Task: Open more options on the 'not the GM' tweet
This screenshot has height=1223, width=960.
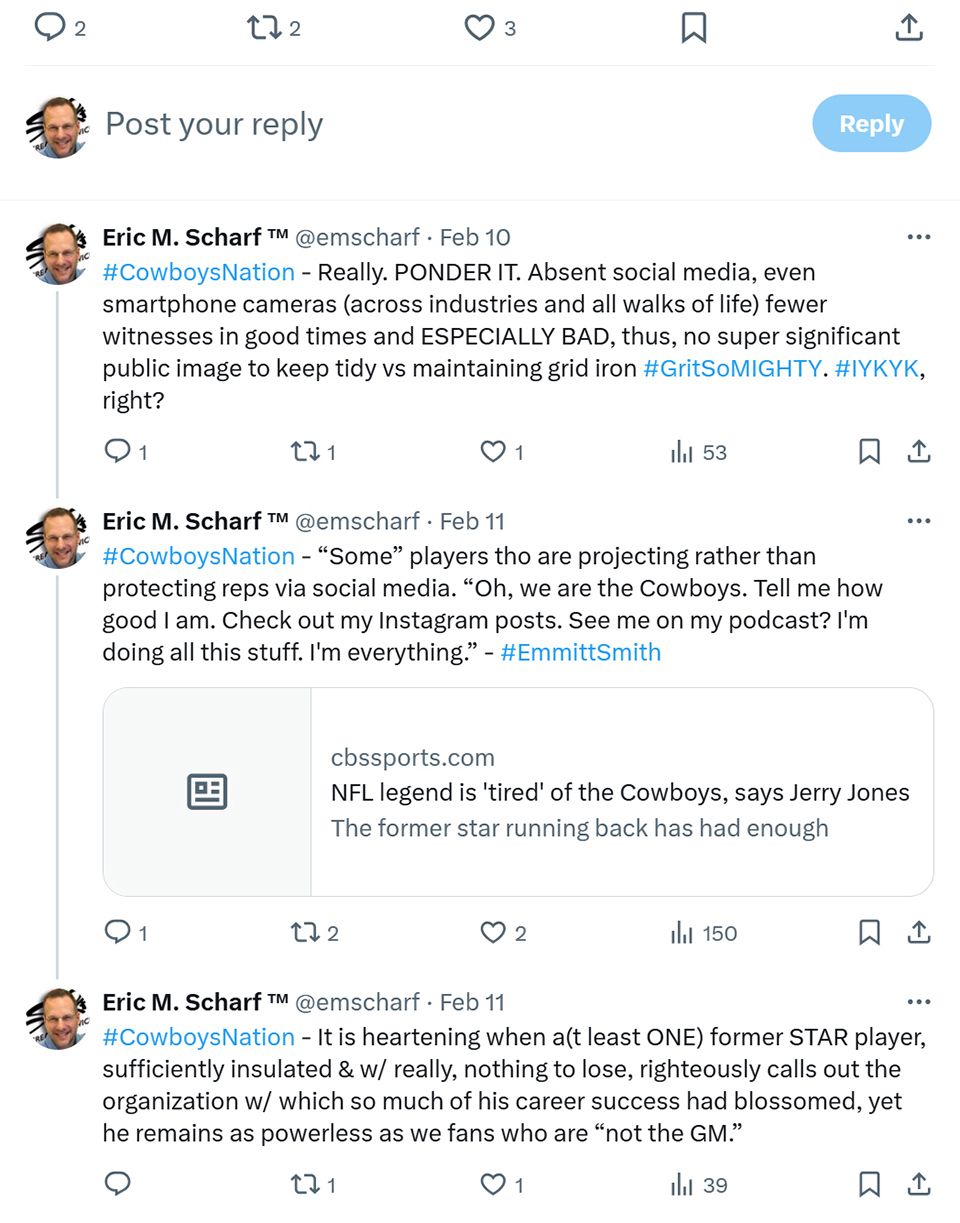Action: (x=918, y=1002)
